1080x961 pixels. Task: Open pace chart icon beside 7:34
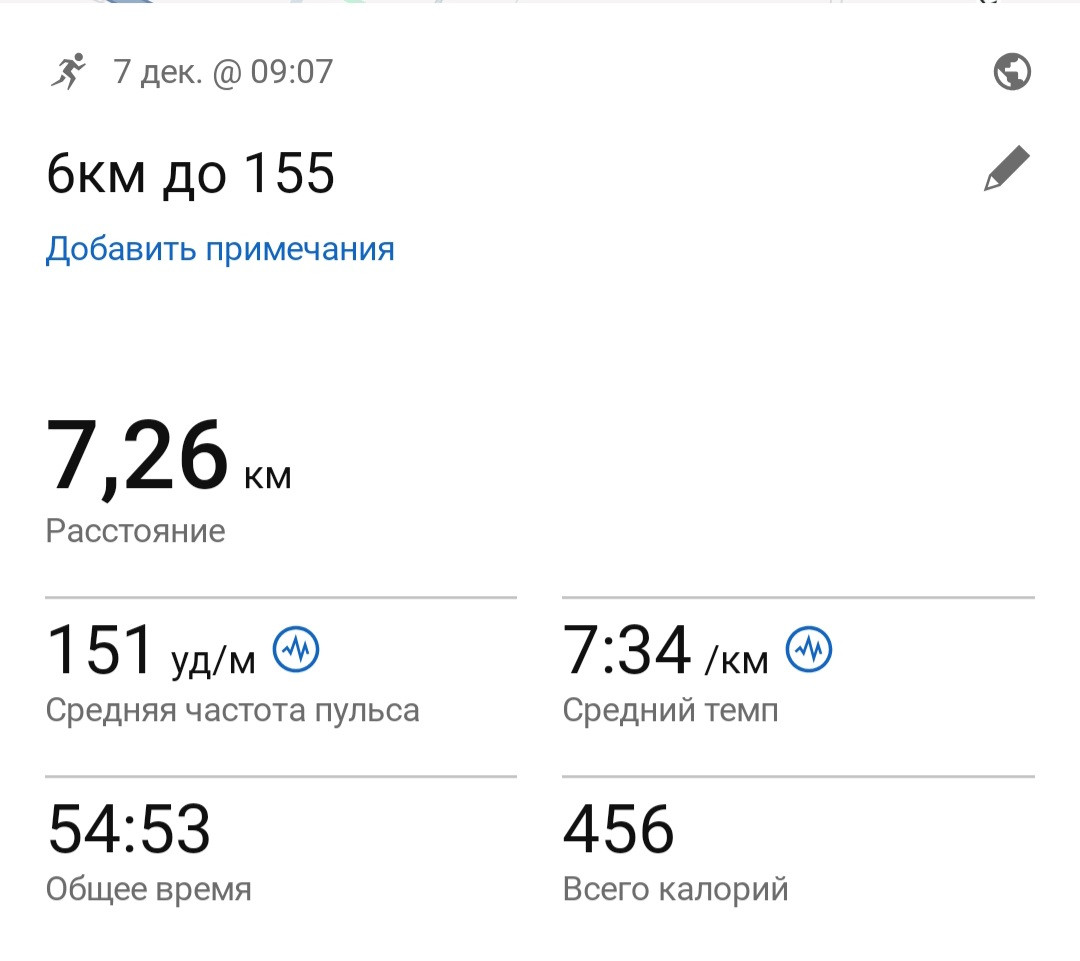tap(809, 649)
